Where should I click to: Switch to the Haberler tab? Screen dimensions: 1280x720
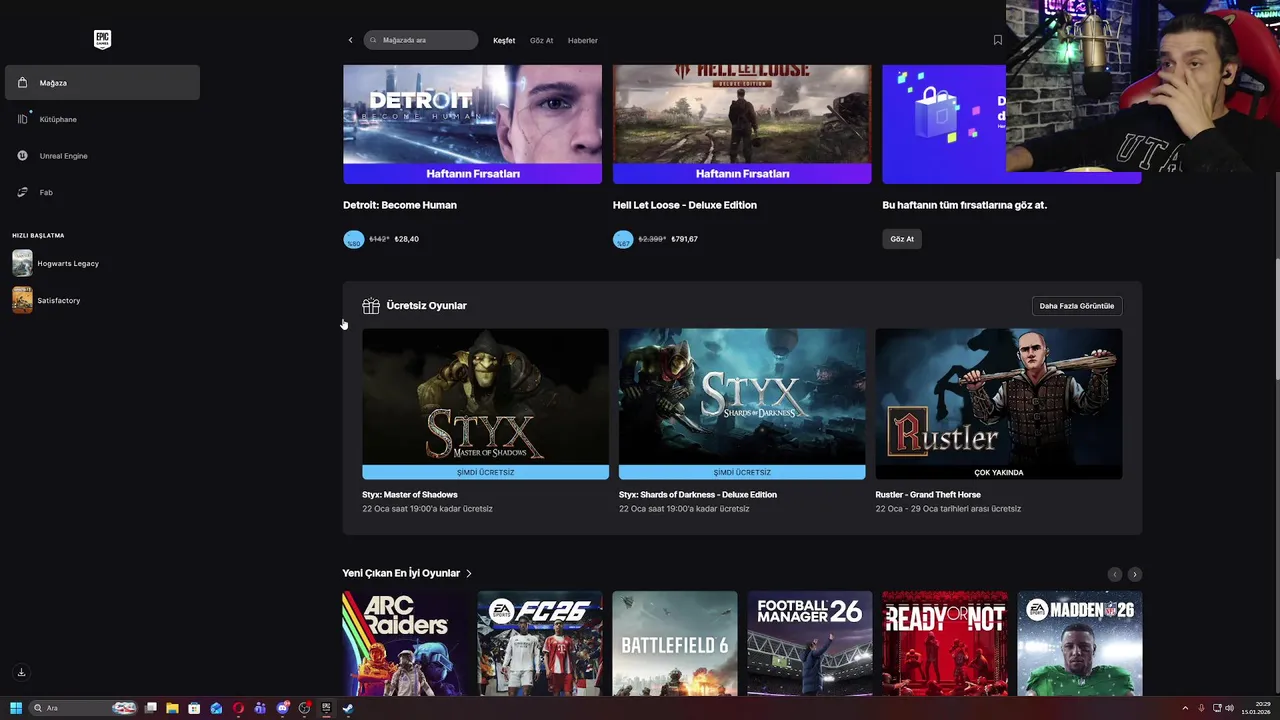pyautogui.click(x=583, y=41)
